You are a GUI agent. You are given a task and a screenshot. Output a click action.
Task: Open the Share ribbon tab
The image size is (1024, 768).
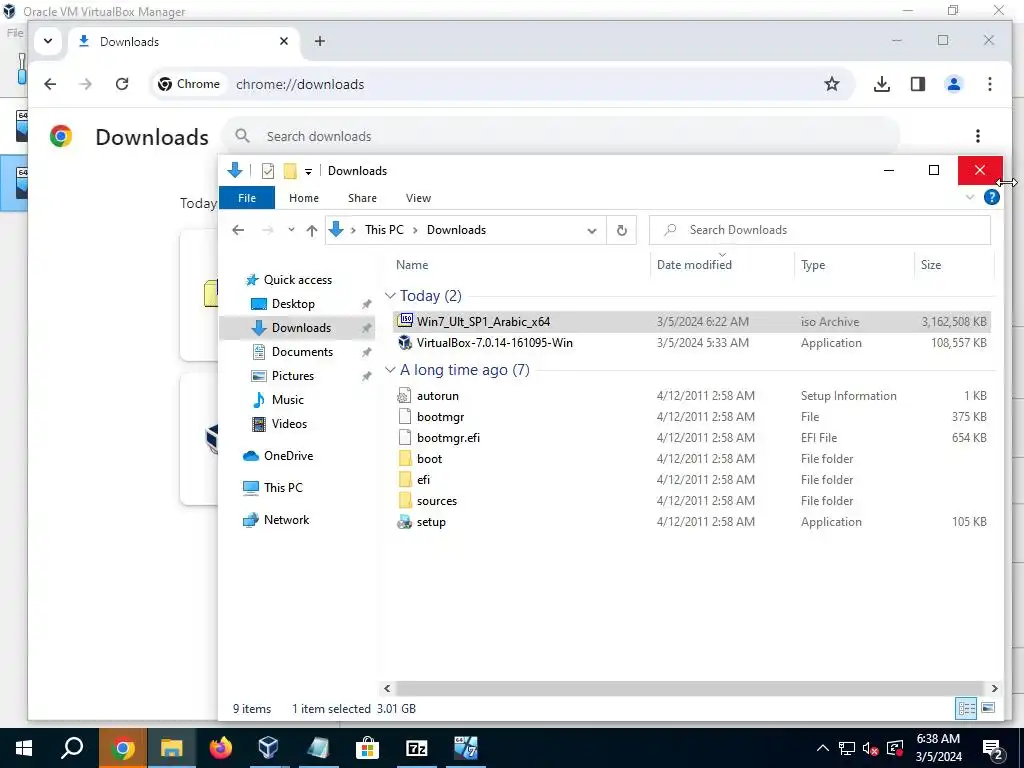tap(362, 198)
